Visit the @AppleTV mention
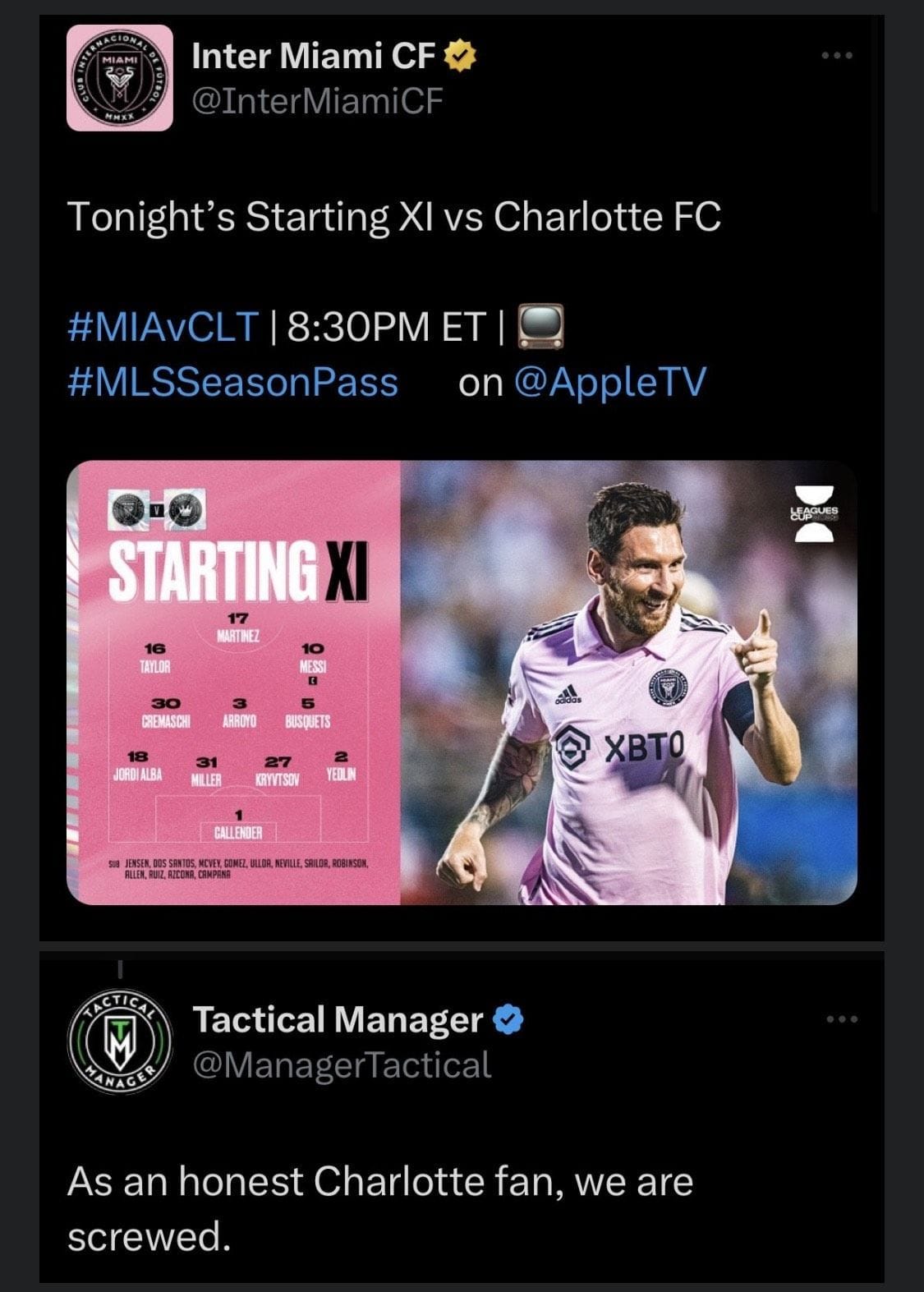Screen dimensions: 924x1292 tap(609, 382)
